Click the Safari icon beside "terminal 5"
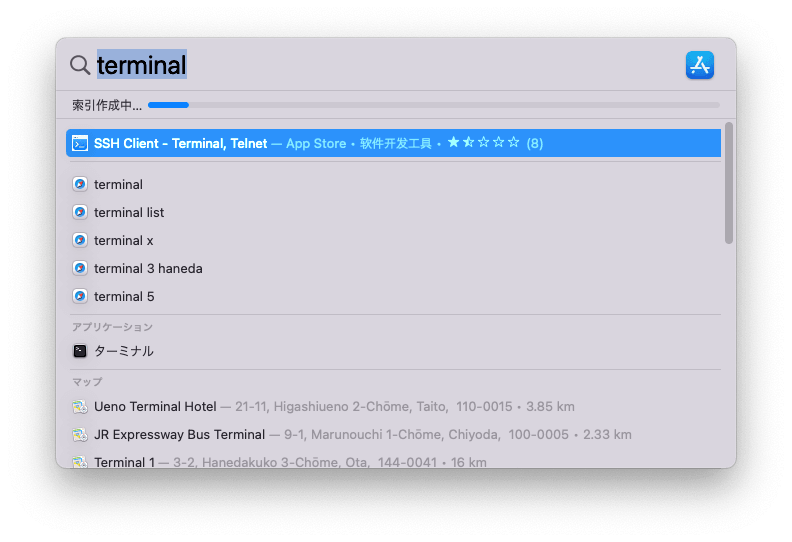 pyautogui.click(x=80, y=297)
